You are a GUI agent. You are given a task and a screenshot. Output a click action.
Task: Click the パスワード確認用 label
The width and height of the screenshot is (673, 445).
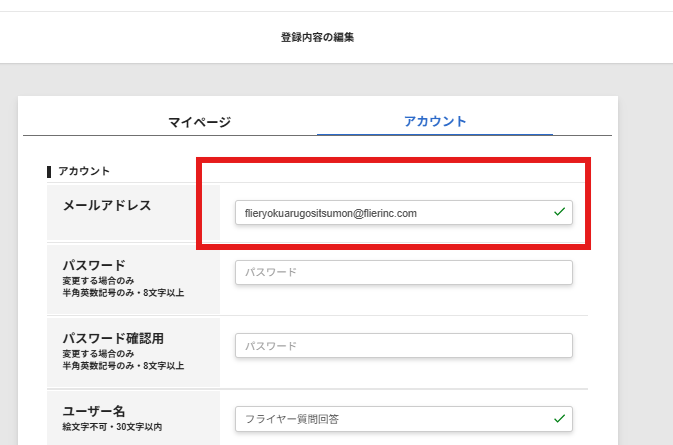coord(113,339)
